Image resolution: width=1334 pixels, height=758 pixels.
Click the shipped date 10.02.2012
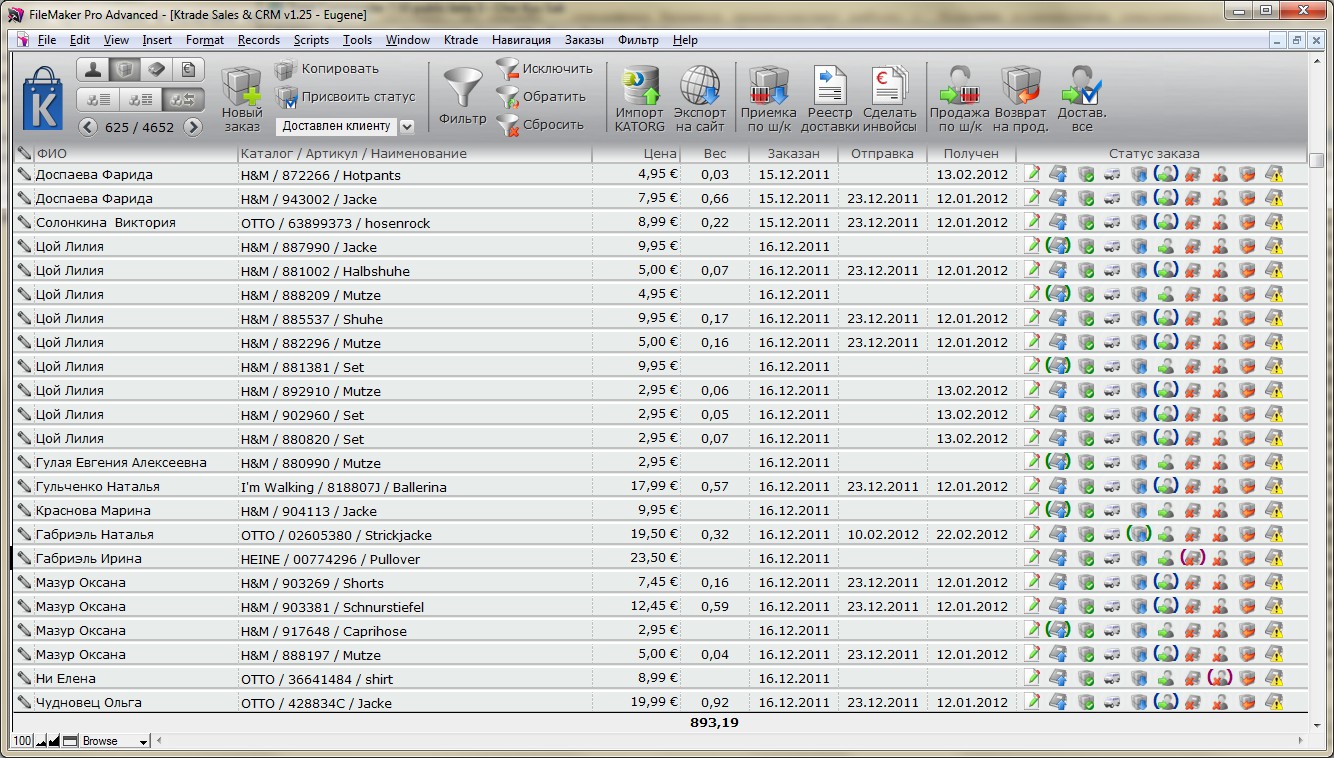pos(882,534)
